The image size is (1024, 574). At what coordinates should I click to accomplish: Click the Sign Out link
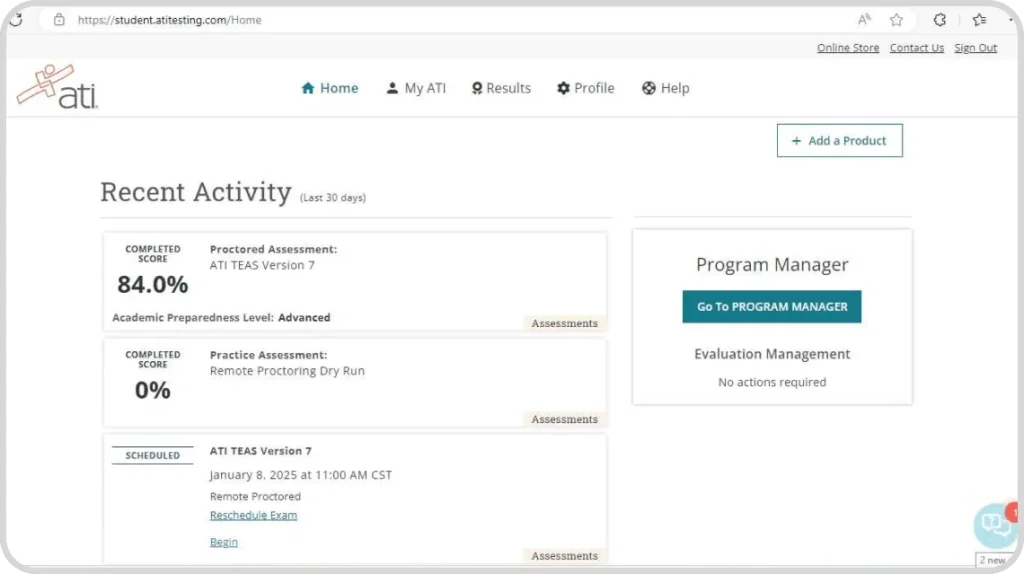click(976, 48)
